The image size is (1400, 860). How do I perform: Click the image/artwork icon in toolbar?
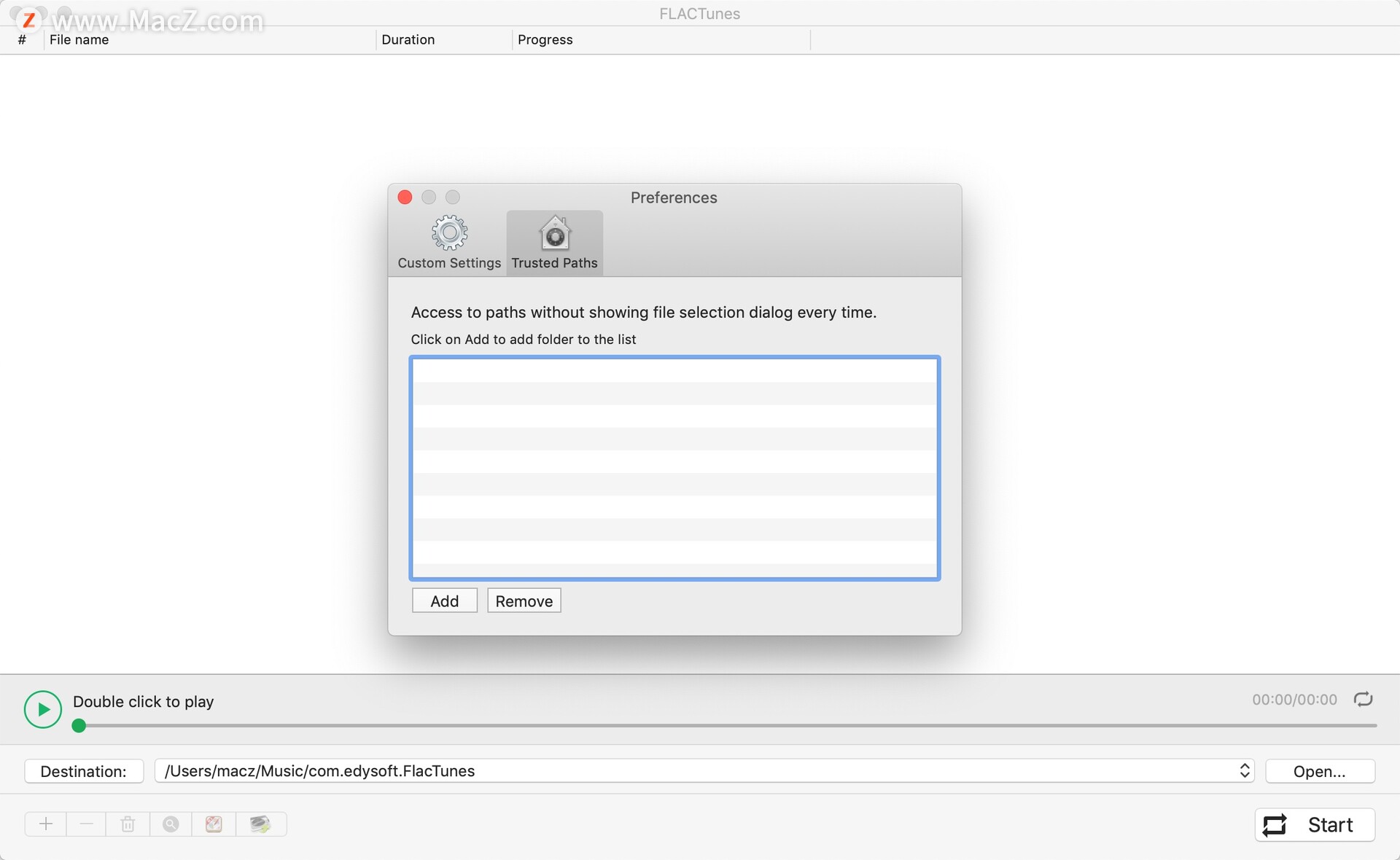[x=212, y=823]
